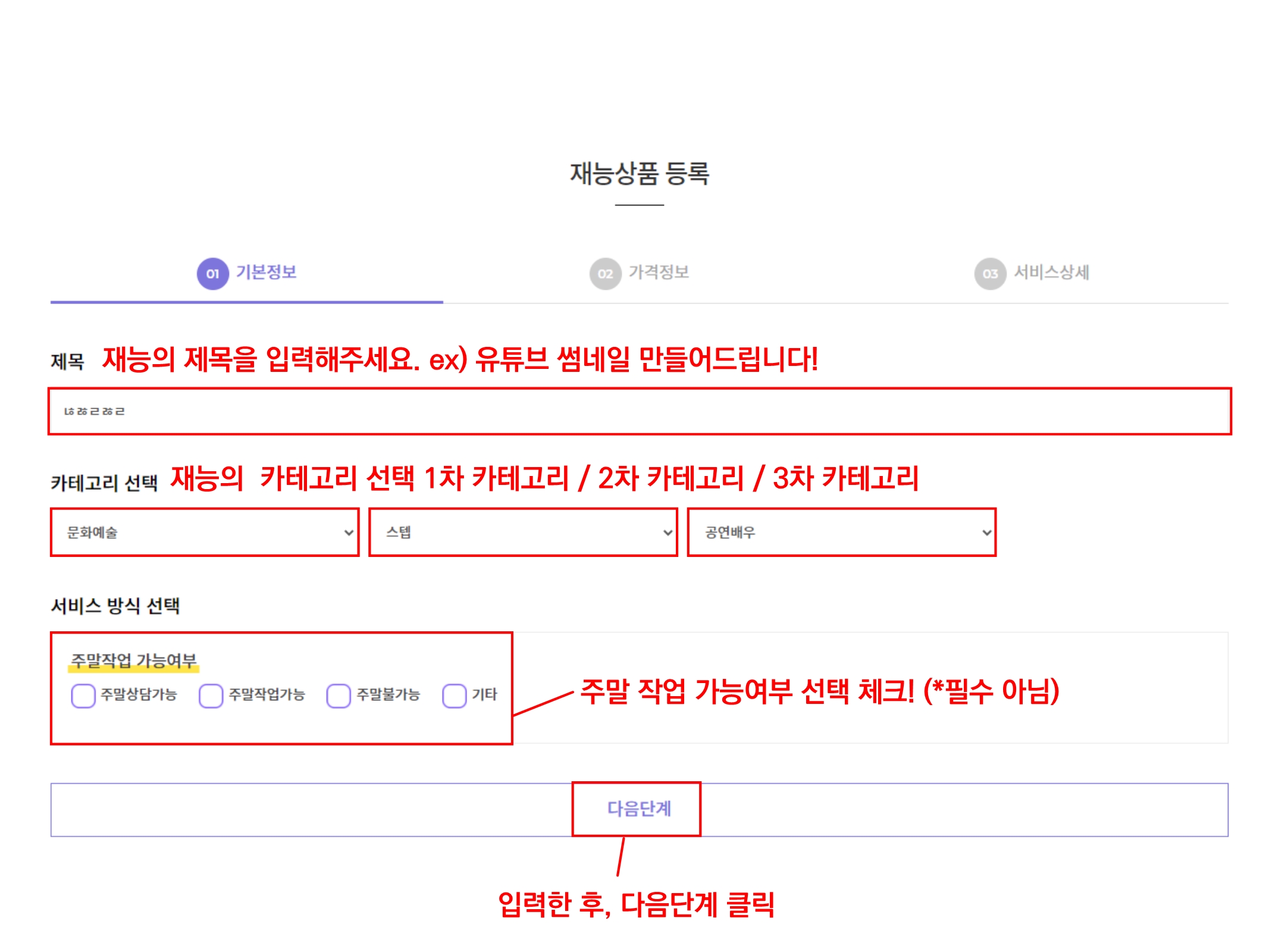Check the 주말상담가능 checkbox
1269x952 pixels.
(83, 695)
